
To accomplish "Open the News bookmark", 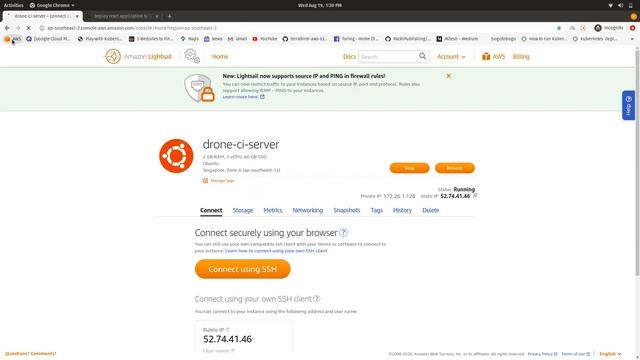I will 213,39.
